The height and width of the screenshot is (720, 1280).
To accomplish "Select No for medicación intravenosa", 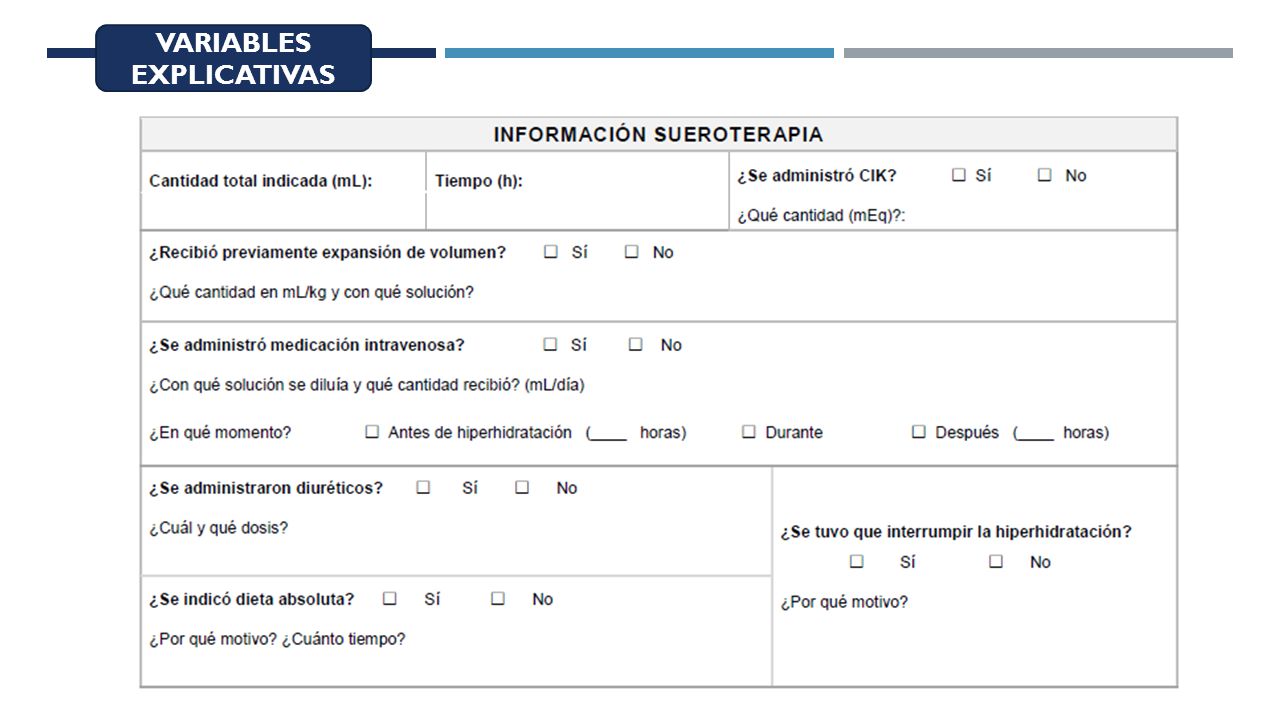I will (636, 344).
